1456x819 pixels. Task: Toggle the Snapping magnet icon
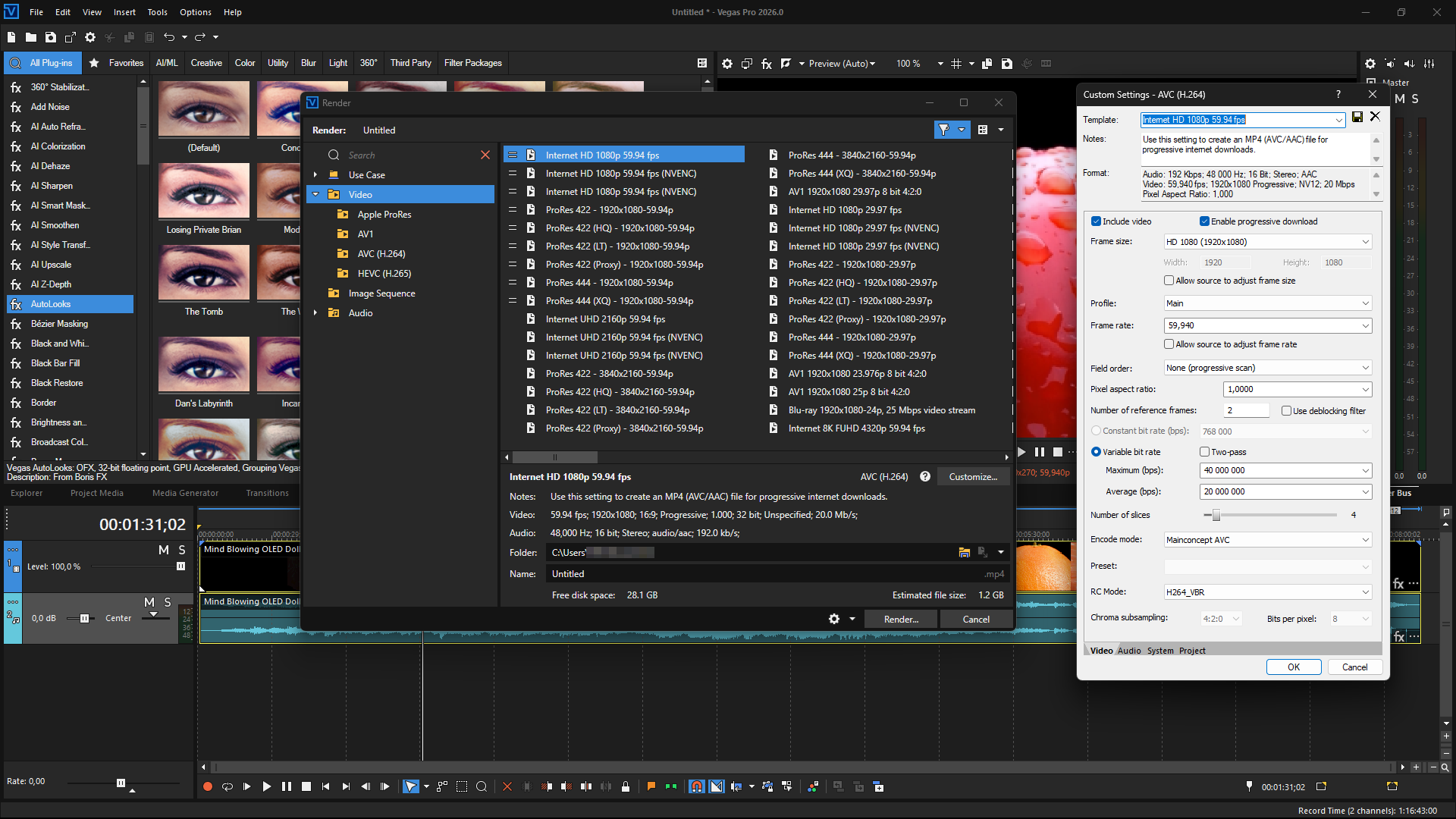pos(697,787)
